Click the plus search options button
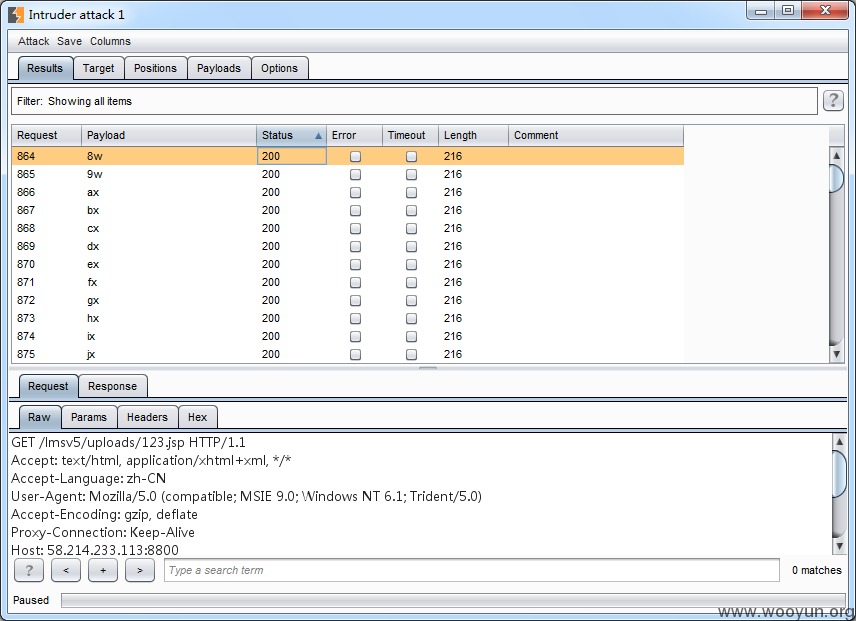 coord(103,570)
